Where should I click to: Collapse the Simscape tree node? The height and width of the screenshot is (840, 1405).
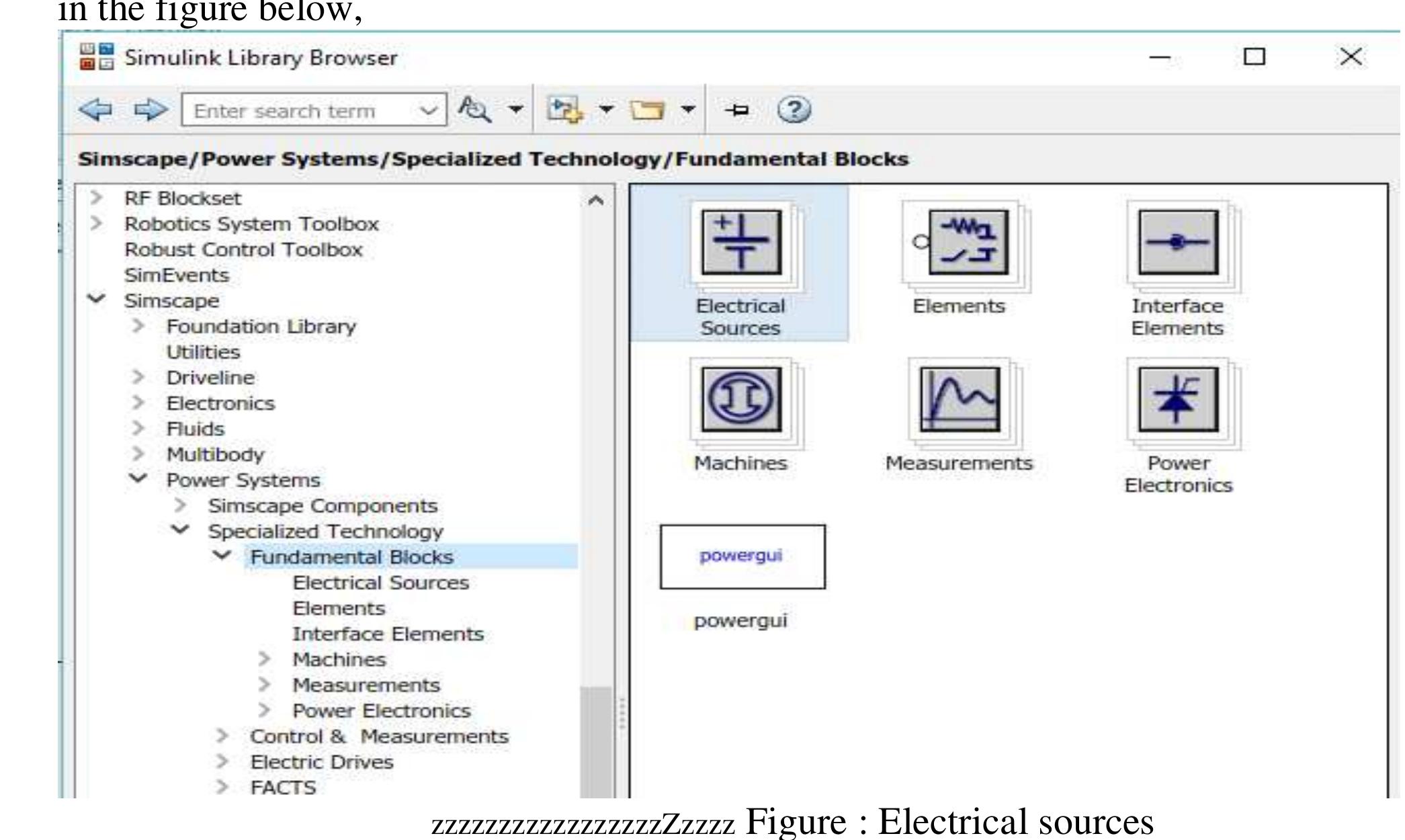click(x=97, y=299)
